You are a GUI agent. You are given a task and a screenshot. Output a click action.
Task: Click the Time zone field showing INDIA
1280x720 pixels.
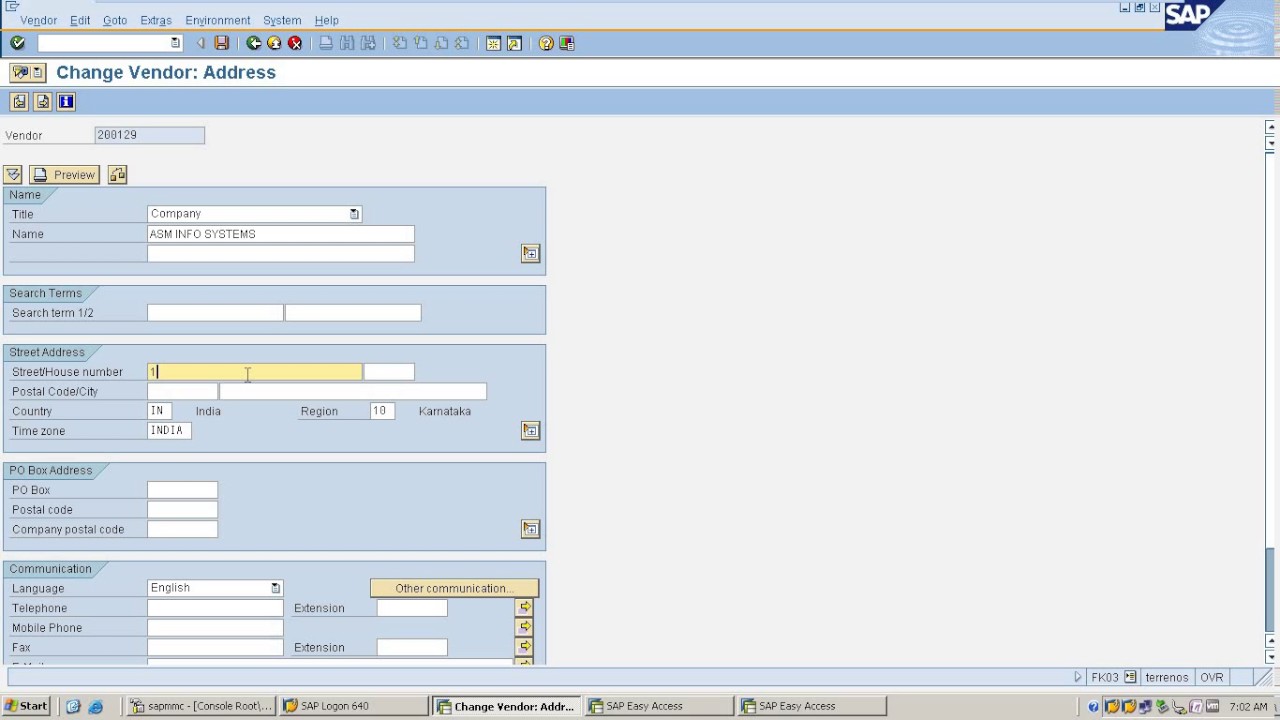pos(169,431)
